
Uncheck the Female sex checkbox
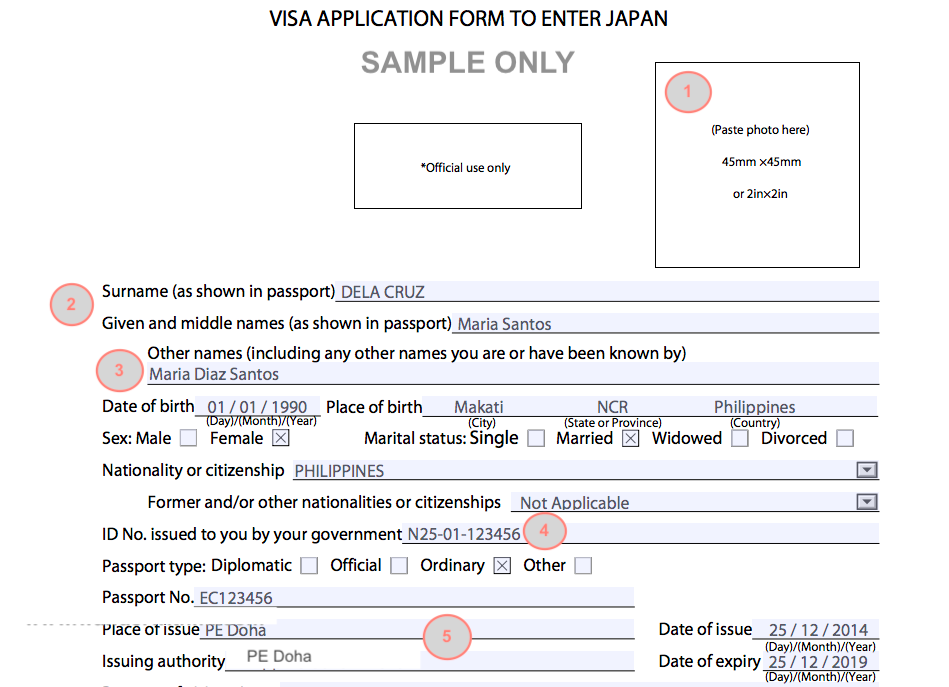pos(280,438)
